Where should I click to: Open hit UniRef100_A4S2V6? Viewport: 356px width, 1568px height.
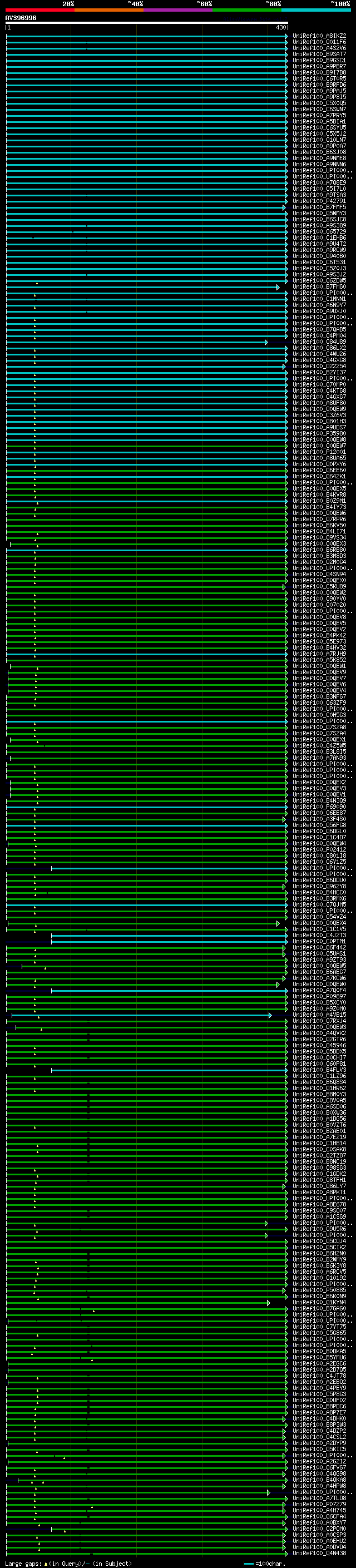click(319, 48)
